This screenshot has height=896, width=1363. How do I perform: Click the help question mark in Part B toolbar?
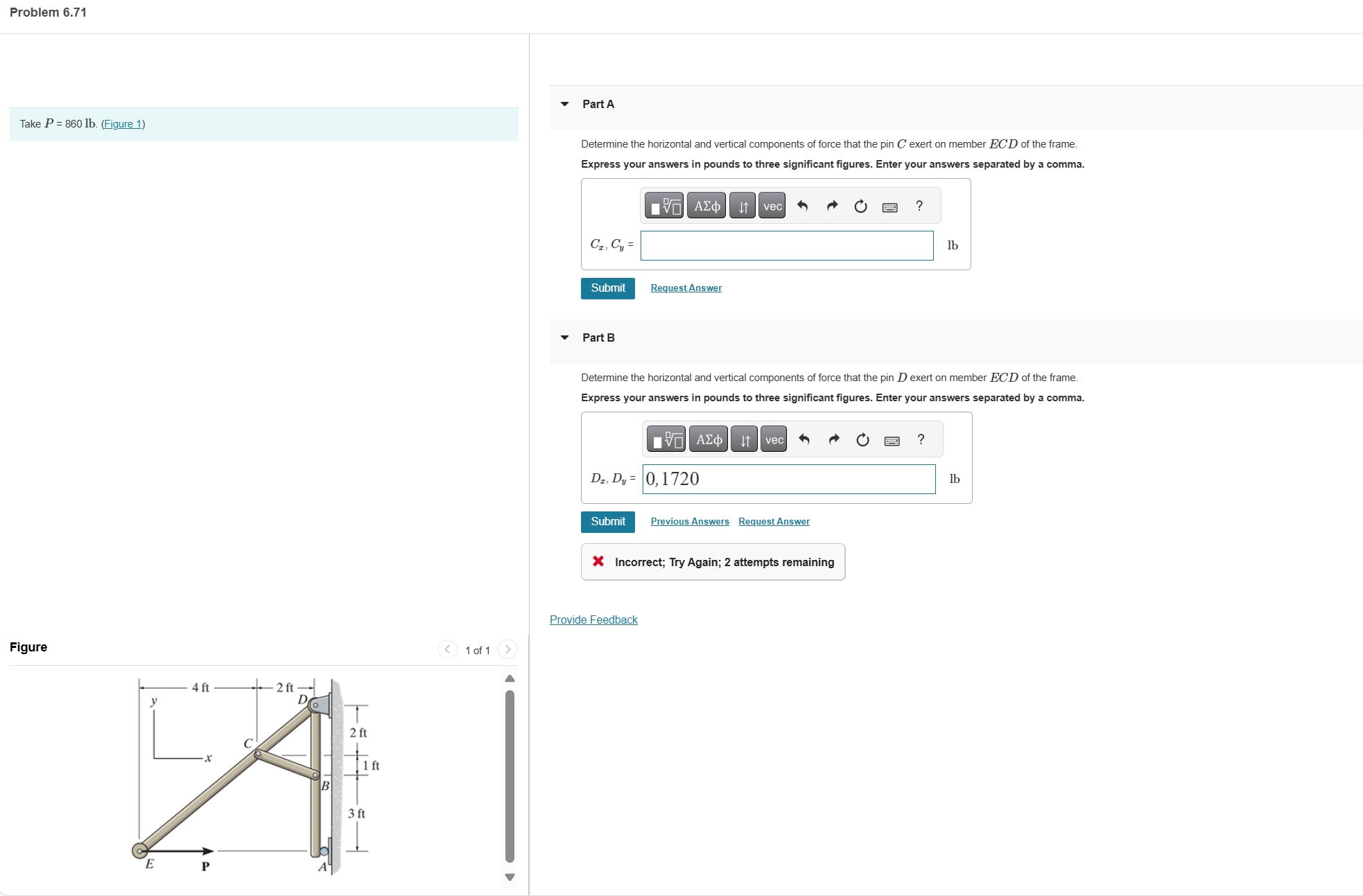(x=920, y=439)
